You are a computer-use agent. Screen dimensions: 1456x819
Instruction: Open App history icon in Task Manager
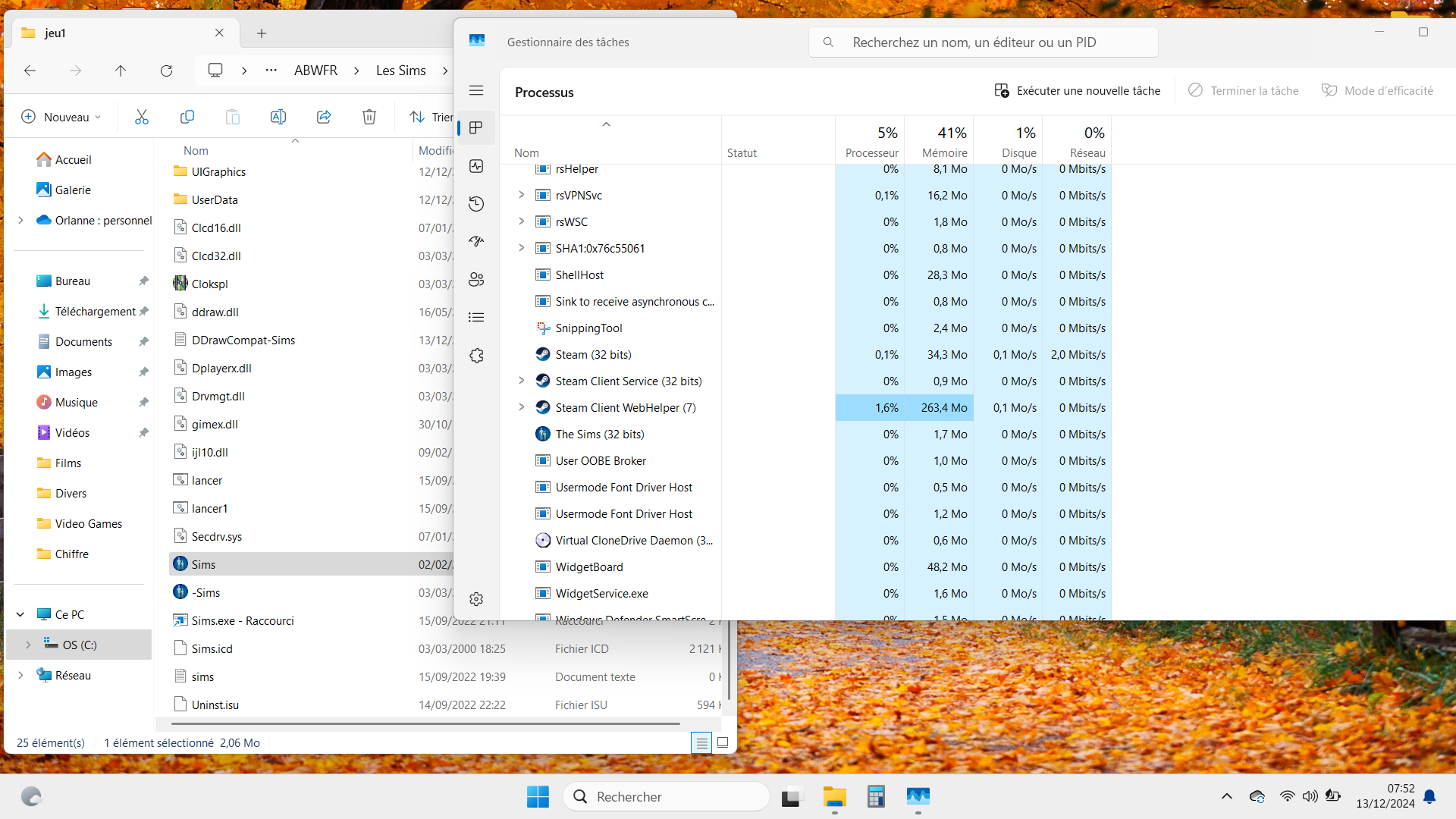pyautogui.click(x=476, y=204)
